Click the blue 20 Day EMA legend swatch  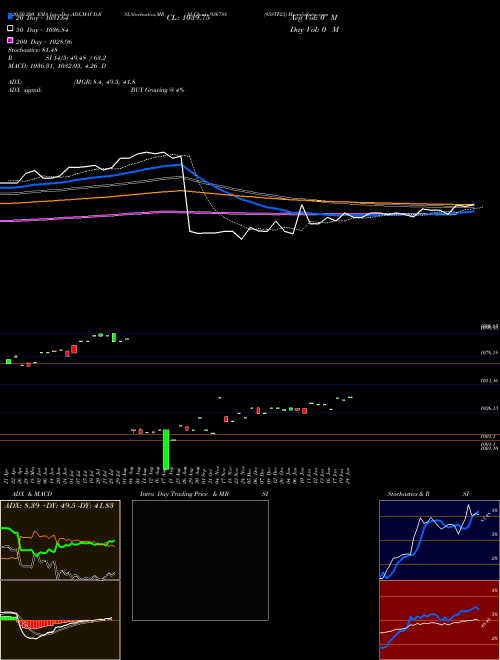point(10,17)
